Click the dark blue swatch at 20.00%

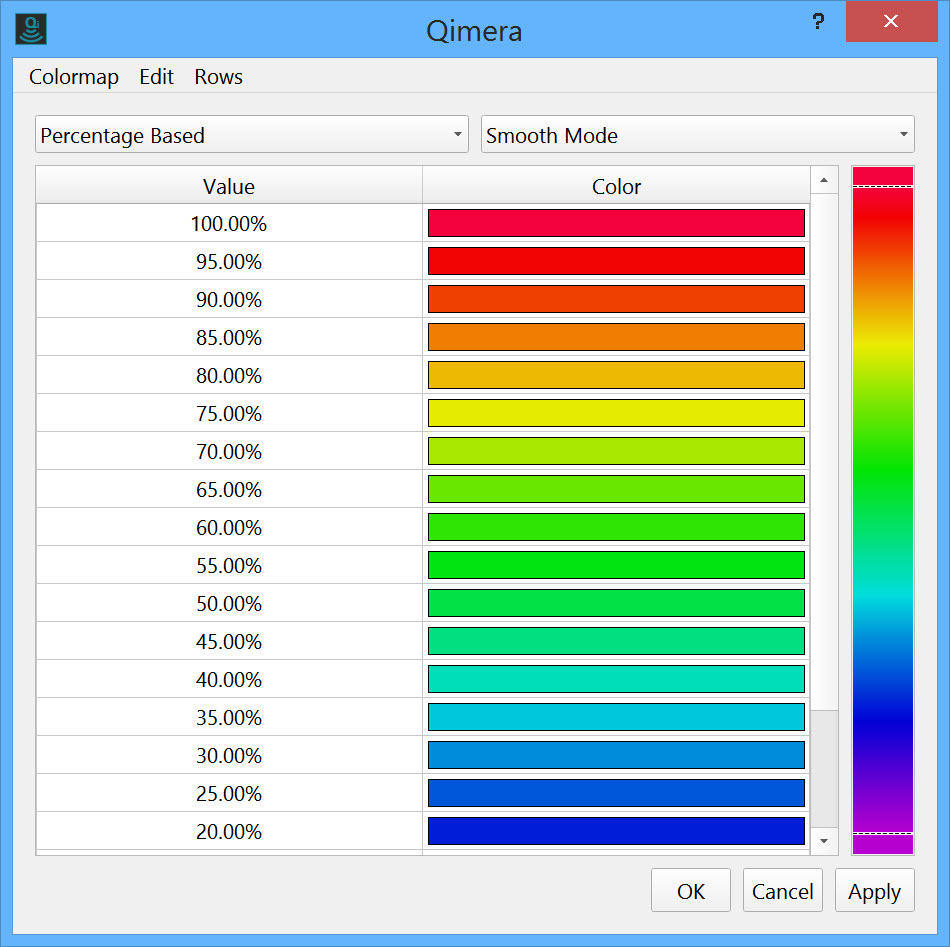click(x=616, y=832)
